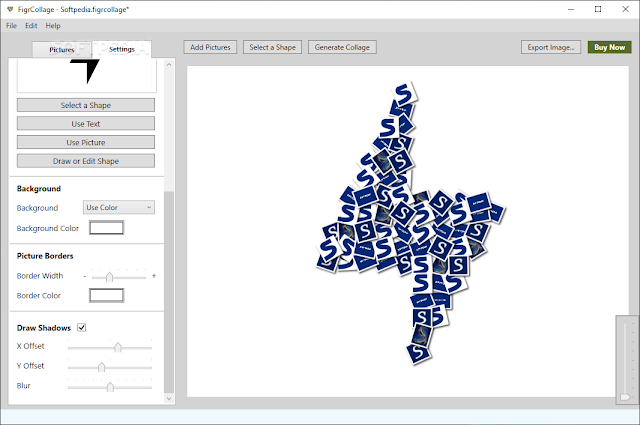Screen dimensions: 640x425
Task: Maximize the FigrCollage window
Action: (598, 9)
